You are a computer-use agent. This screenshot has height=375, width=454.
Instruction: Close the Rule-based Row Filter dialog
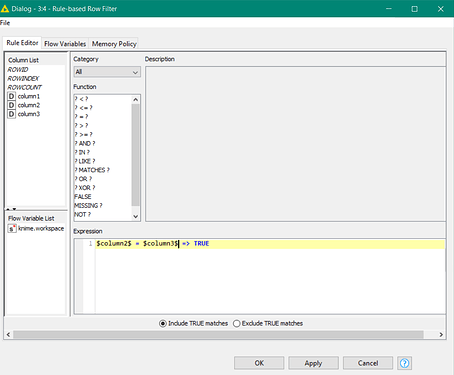point(440,9)
